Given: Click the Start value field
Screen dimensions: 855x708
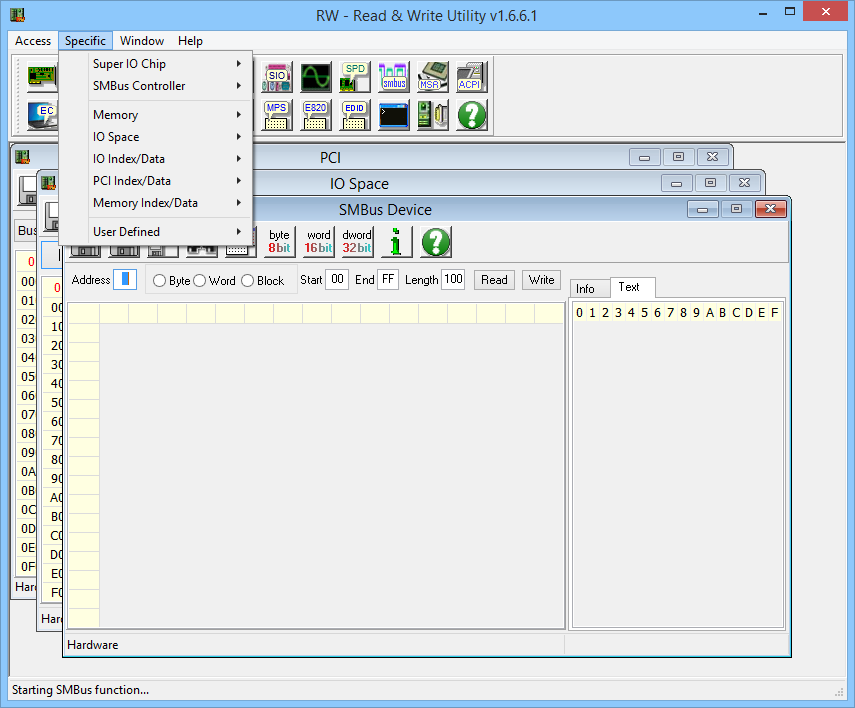Looking at the screenshot, I should tap(337, 279).
